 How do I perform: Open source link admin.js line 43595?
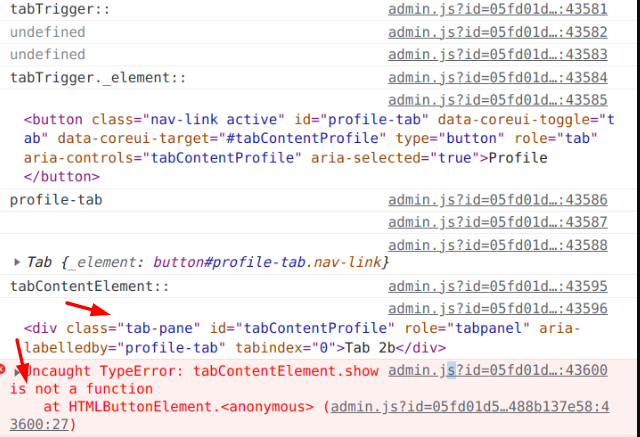point(498,286)
